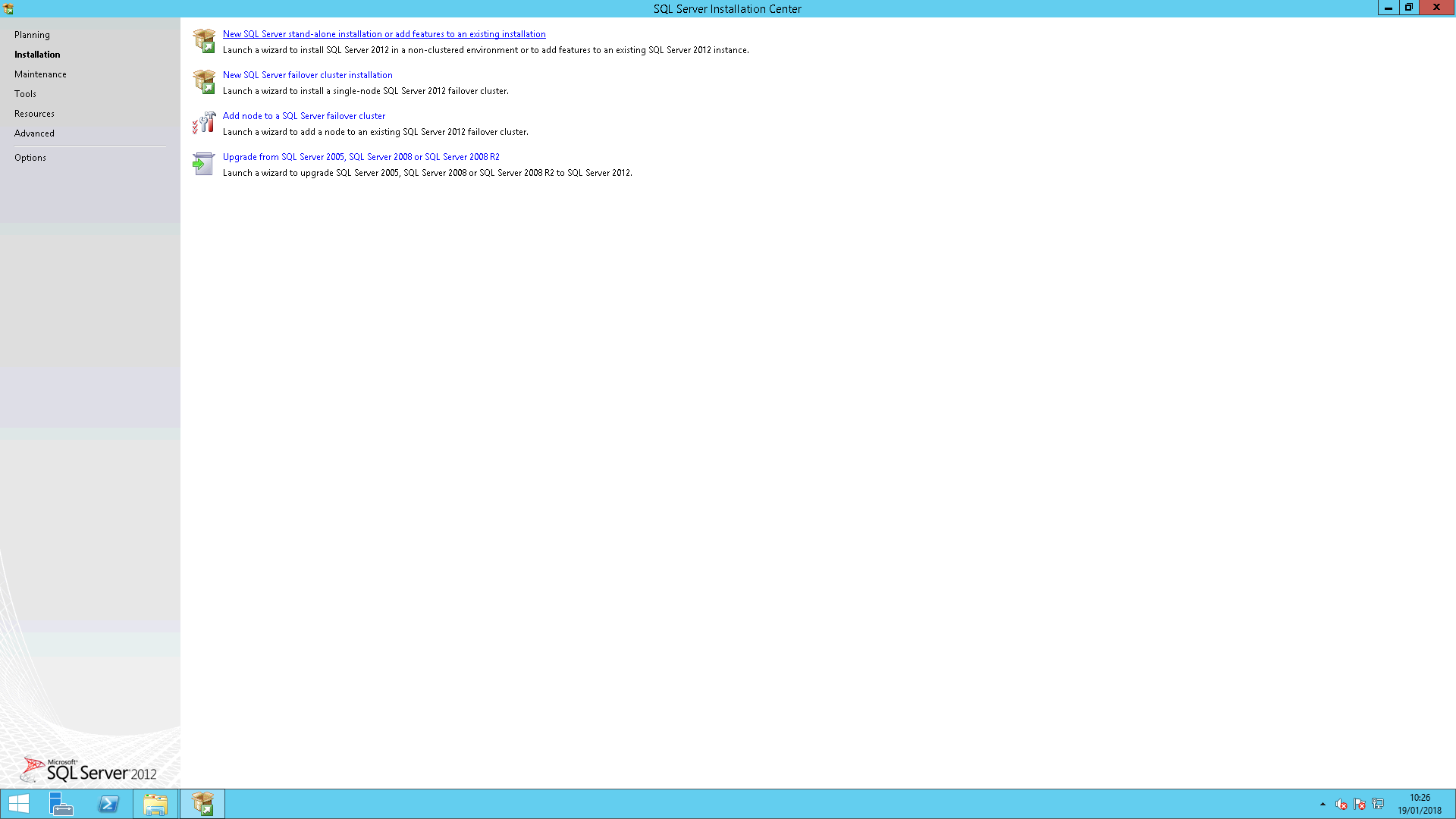Open the Resources section
1456x819 pixels.
[34, 114]
